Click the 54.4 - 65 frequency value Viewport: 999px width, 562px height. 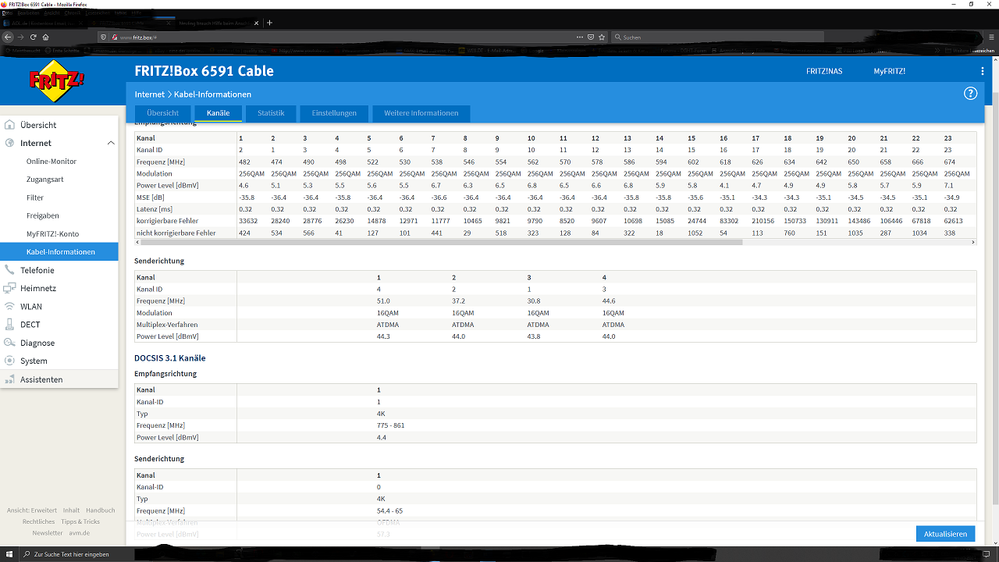(x=389, y=511)
